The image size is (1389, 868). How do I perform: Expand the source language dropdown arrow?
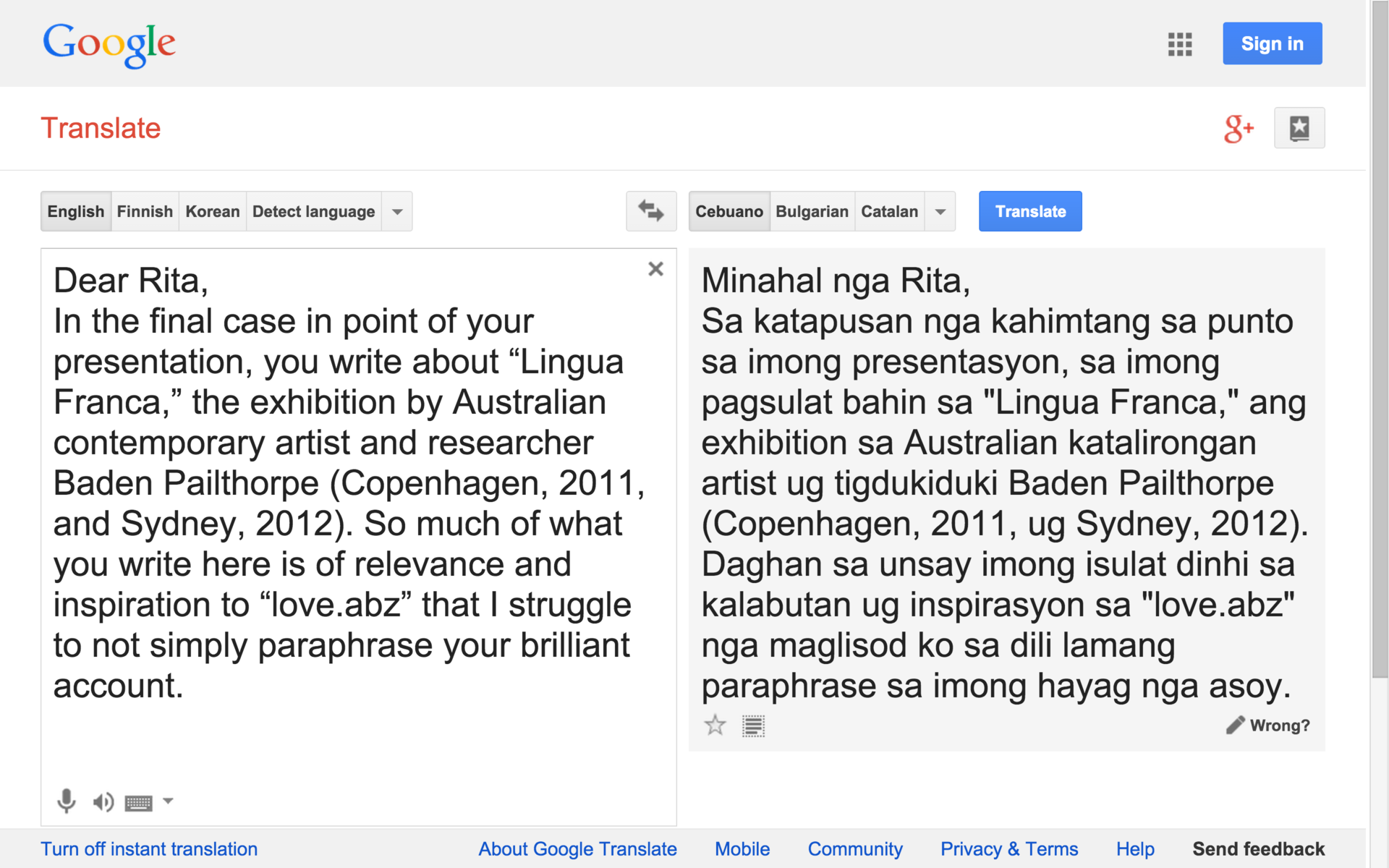(397, 212)
